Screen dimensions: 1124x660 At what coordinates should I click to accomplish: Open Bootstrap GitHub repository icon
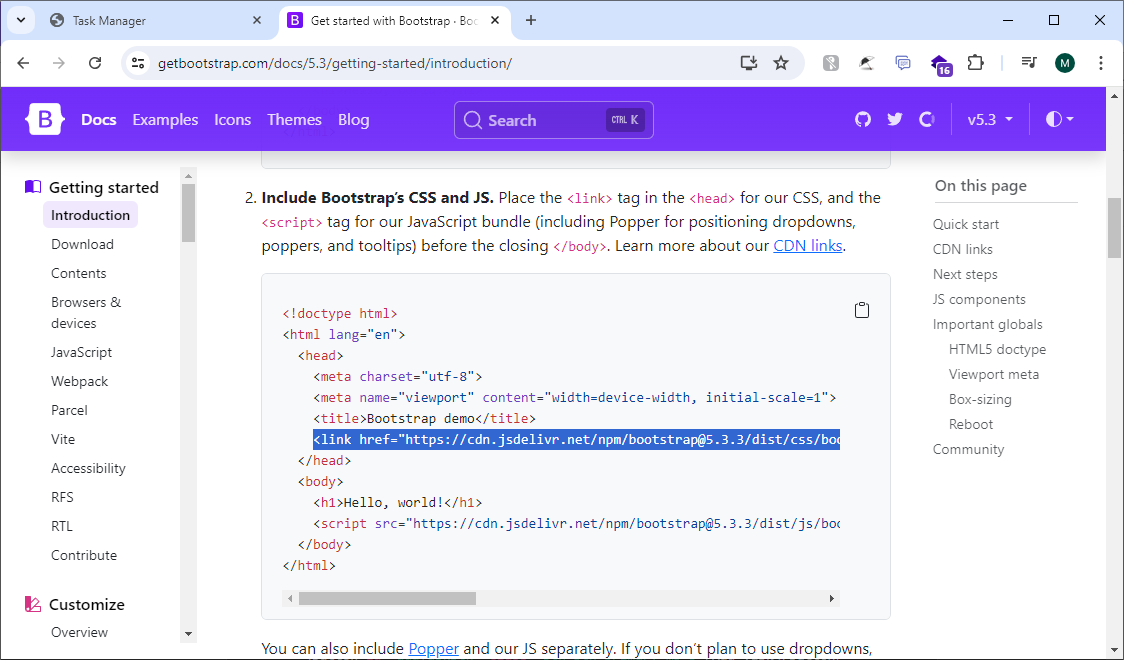(863, 120)
